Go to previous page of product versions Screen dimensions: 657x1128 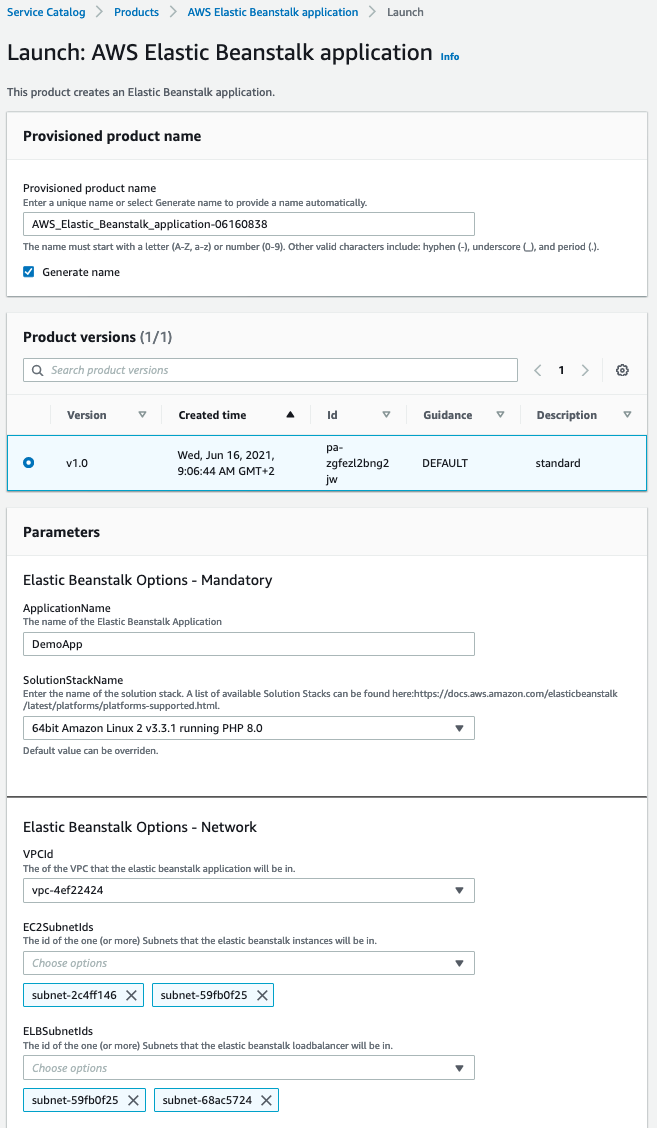(x=538, y=370)
